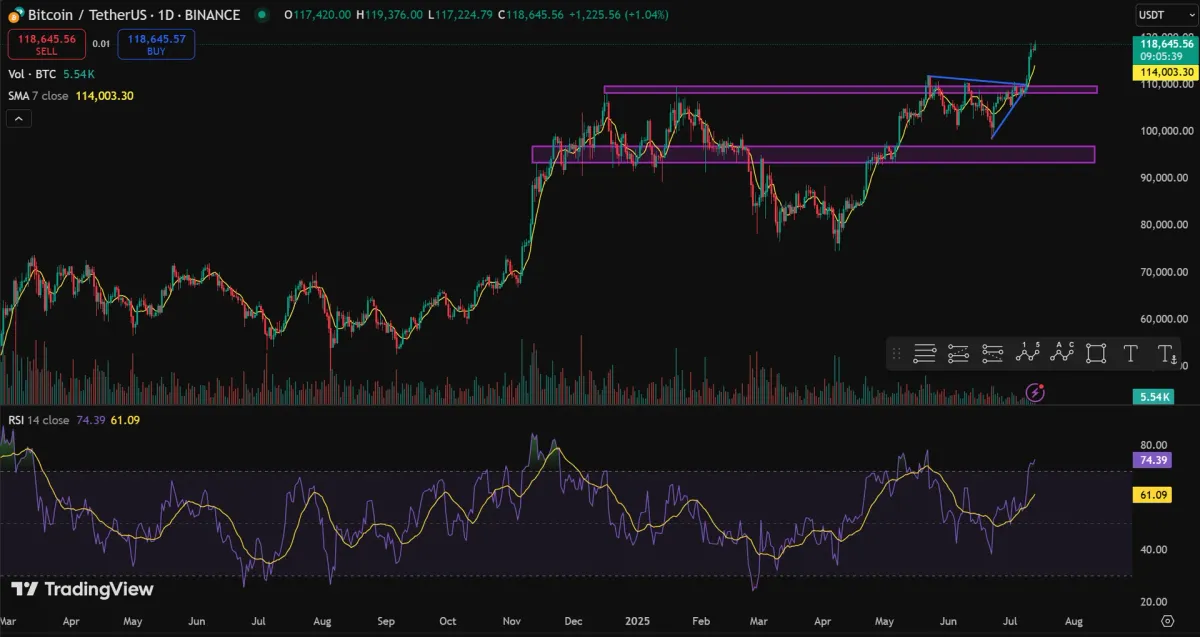This screenshot has width=1200, height=637.
Task: Click the blue BUY price button
Action: point(156,44)
